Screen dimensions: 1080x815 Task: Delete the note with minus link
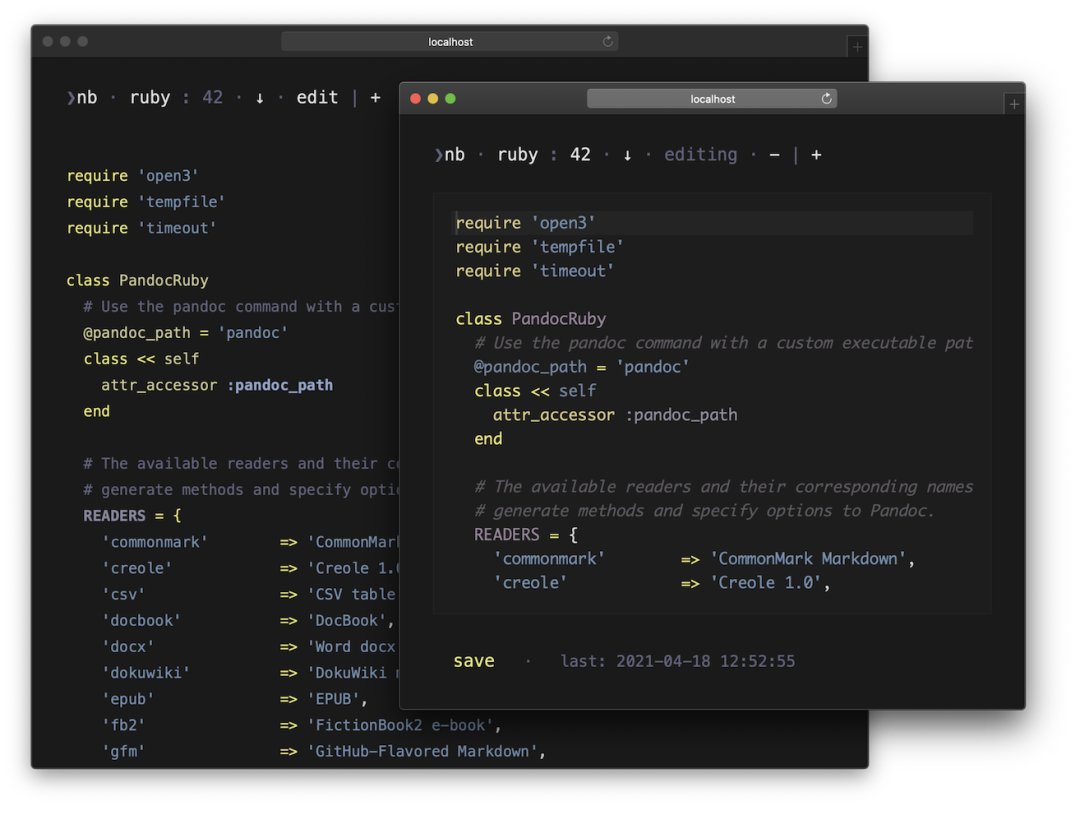click(x=775, y=156)
